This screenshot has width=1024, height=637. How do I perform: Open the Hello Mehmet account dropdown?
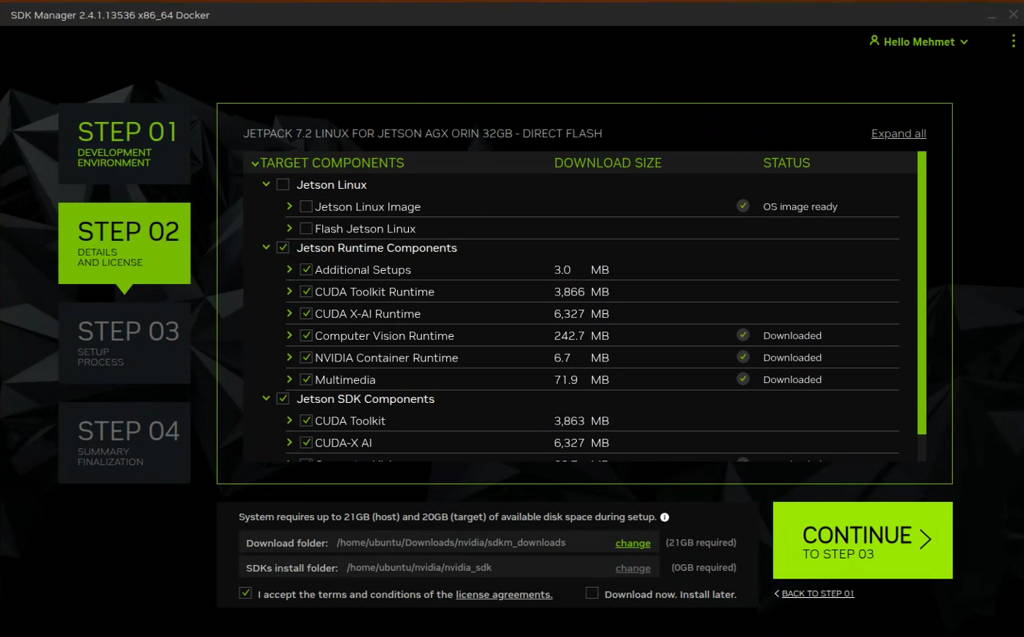coord(919,41)
